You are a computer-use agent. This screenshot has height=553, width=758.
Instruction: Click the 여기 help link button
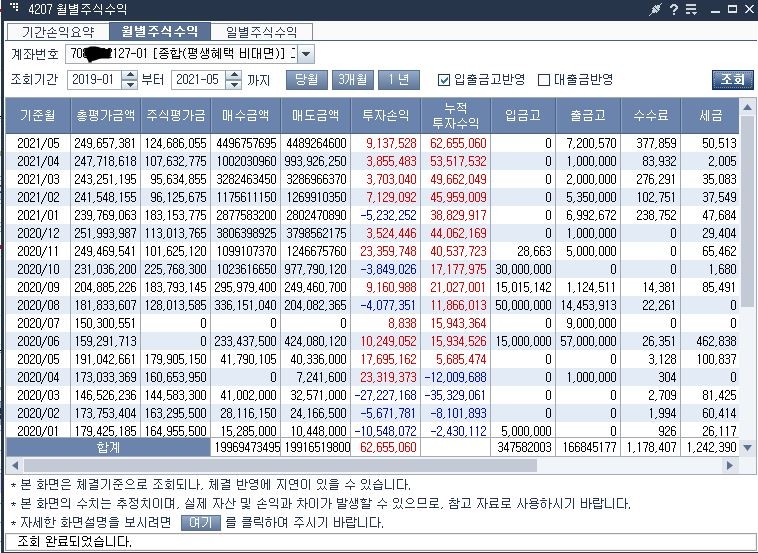(201, 523)
